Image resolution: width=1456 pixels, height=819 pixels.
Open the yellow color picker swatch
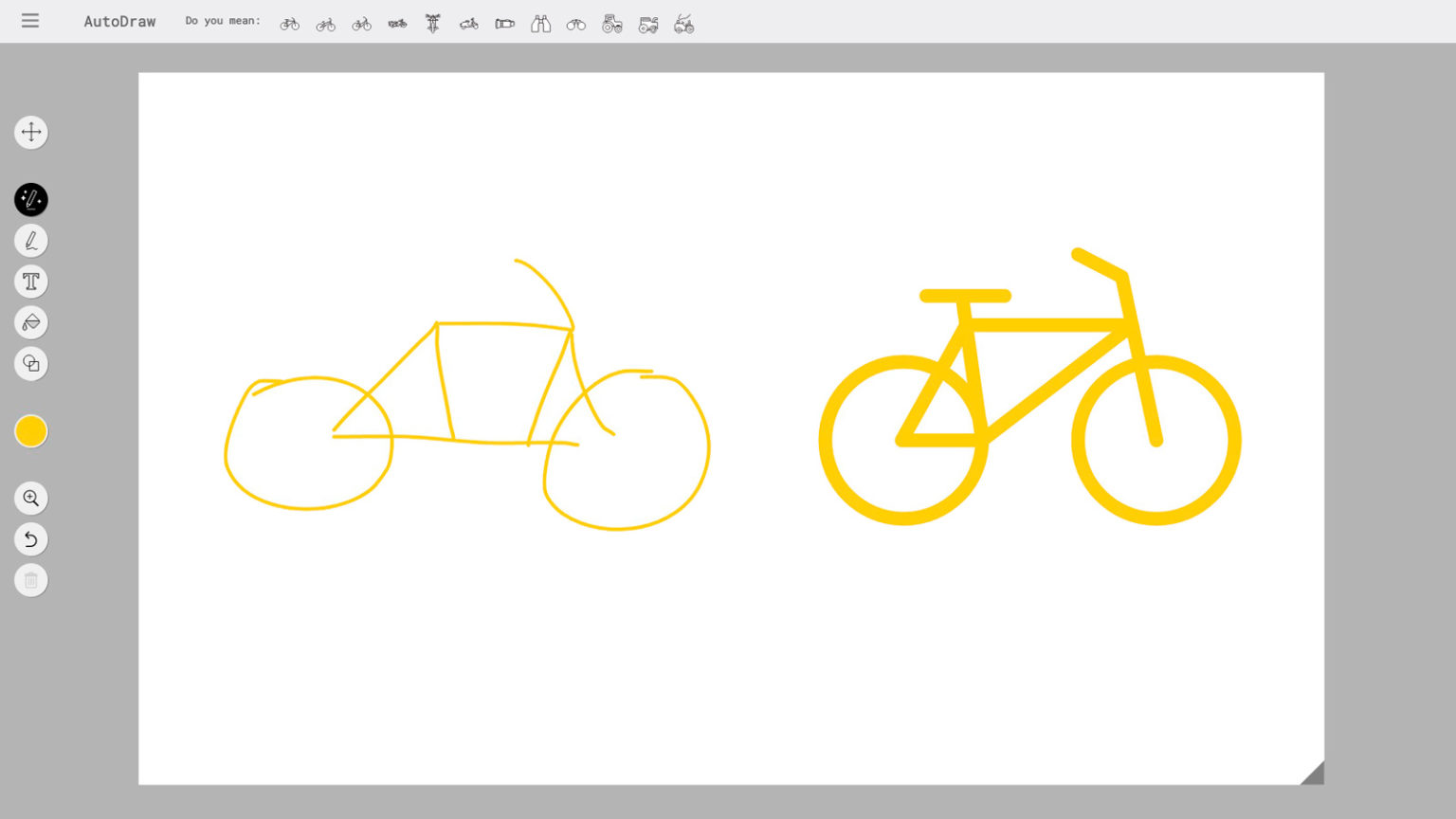click(x=31, y=431)
